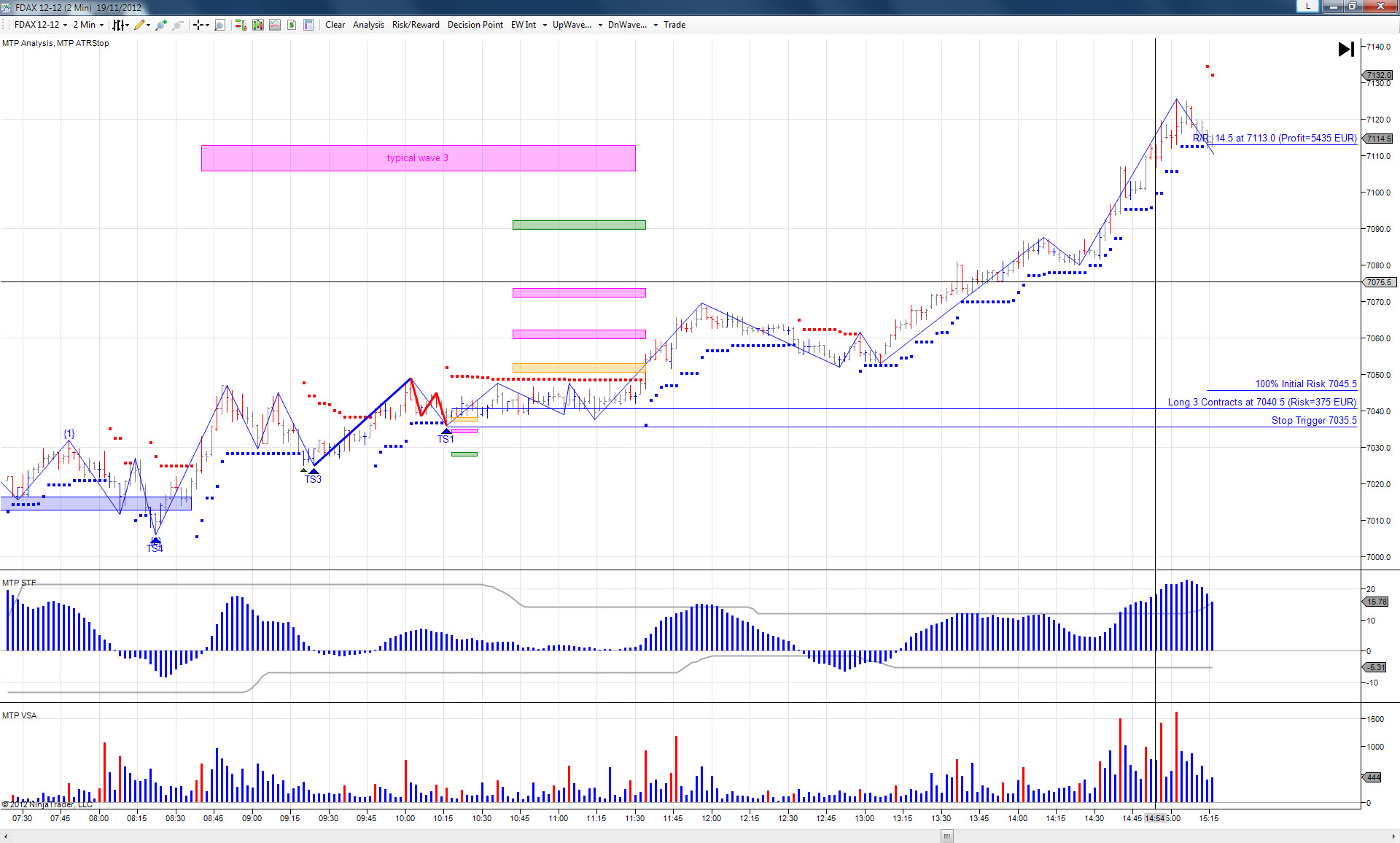Open the strategies line-chart icon

(275, 25)
